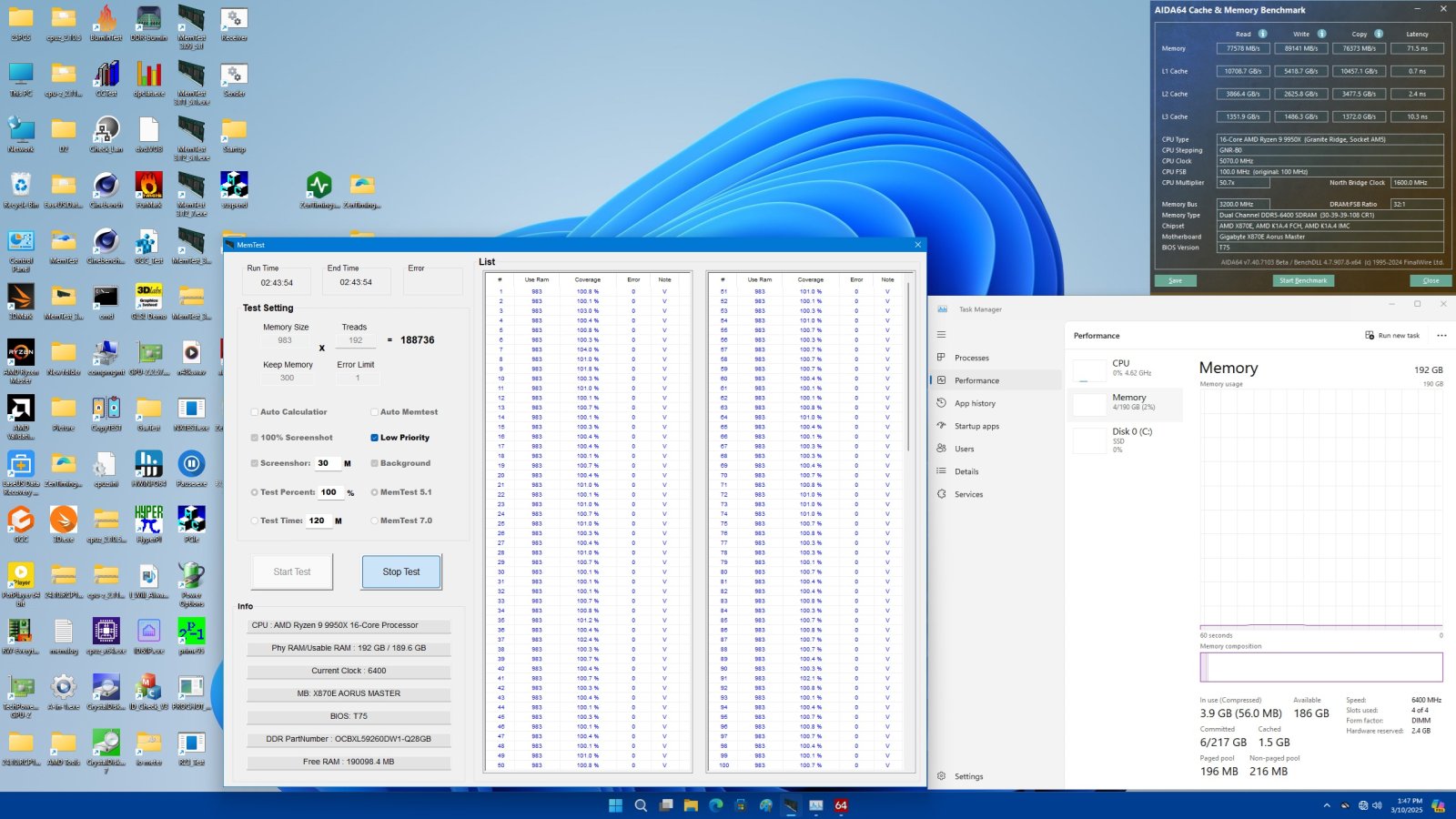Open Users page in Task Manager

click(x=995, y=449)
